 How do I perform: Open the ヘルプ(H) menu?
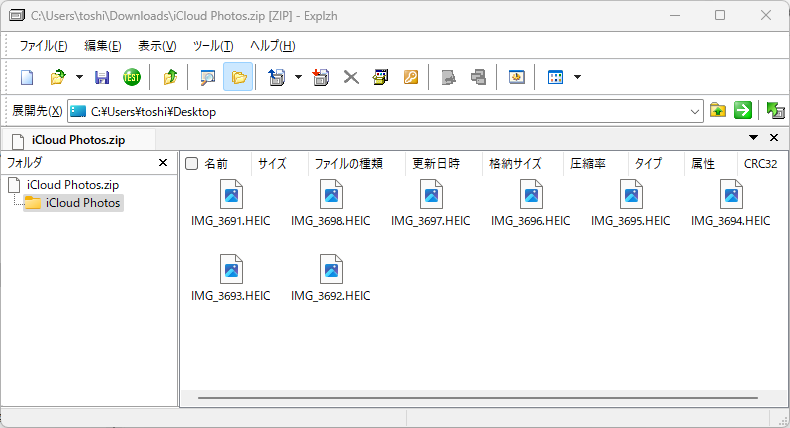(x=273, y=46)
